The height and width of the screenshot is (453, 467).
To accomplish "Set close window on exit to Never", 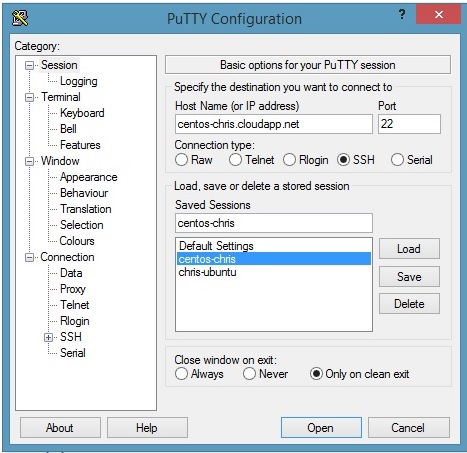I will click(249, 374).
